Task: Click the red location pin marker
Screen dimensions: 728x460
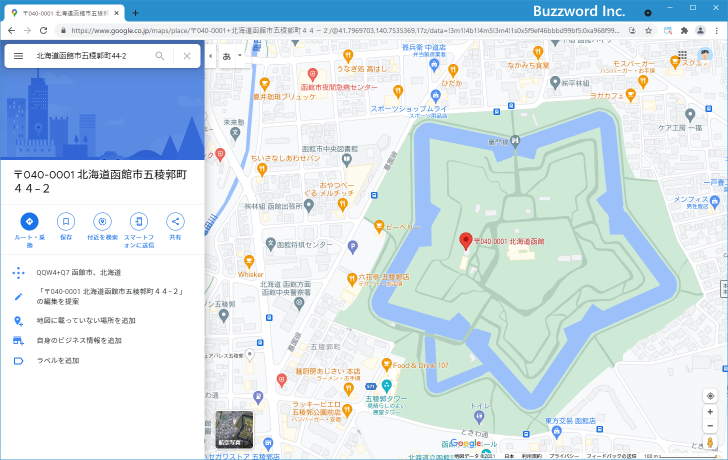Action: (x=466, y=241)
